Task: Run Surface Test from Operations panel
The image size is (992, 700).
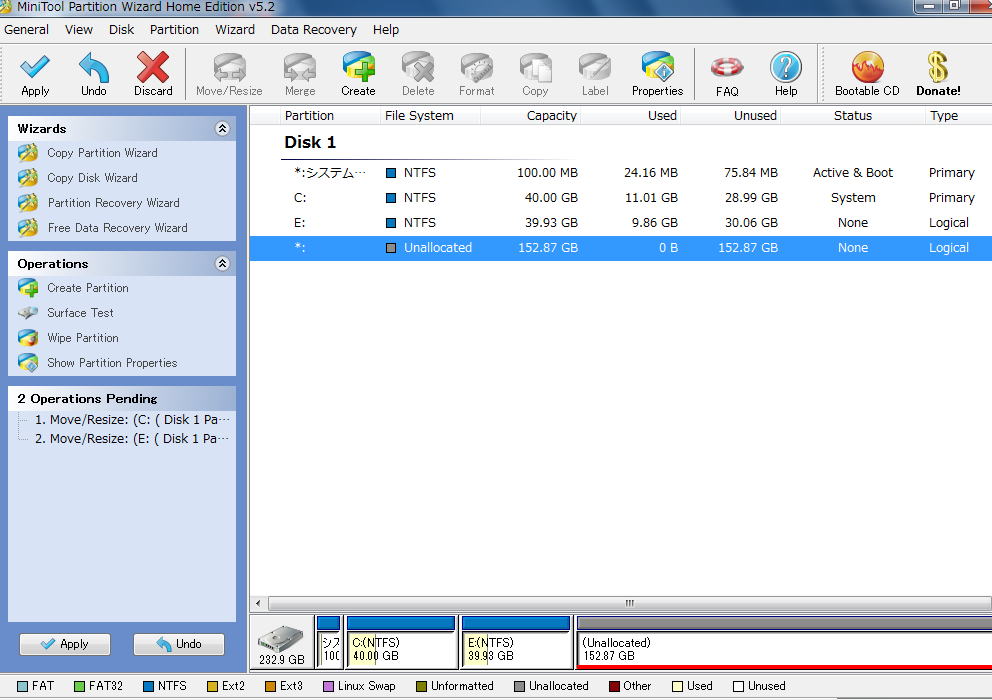Action: point(80,313)
